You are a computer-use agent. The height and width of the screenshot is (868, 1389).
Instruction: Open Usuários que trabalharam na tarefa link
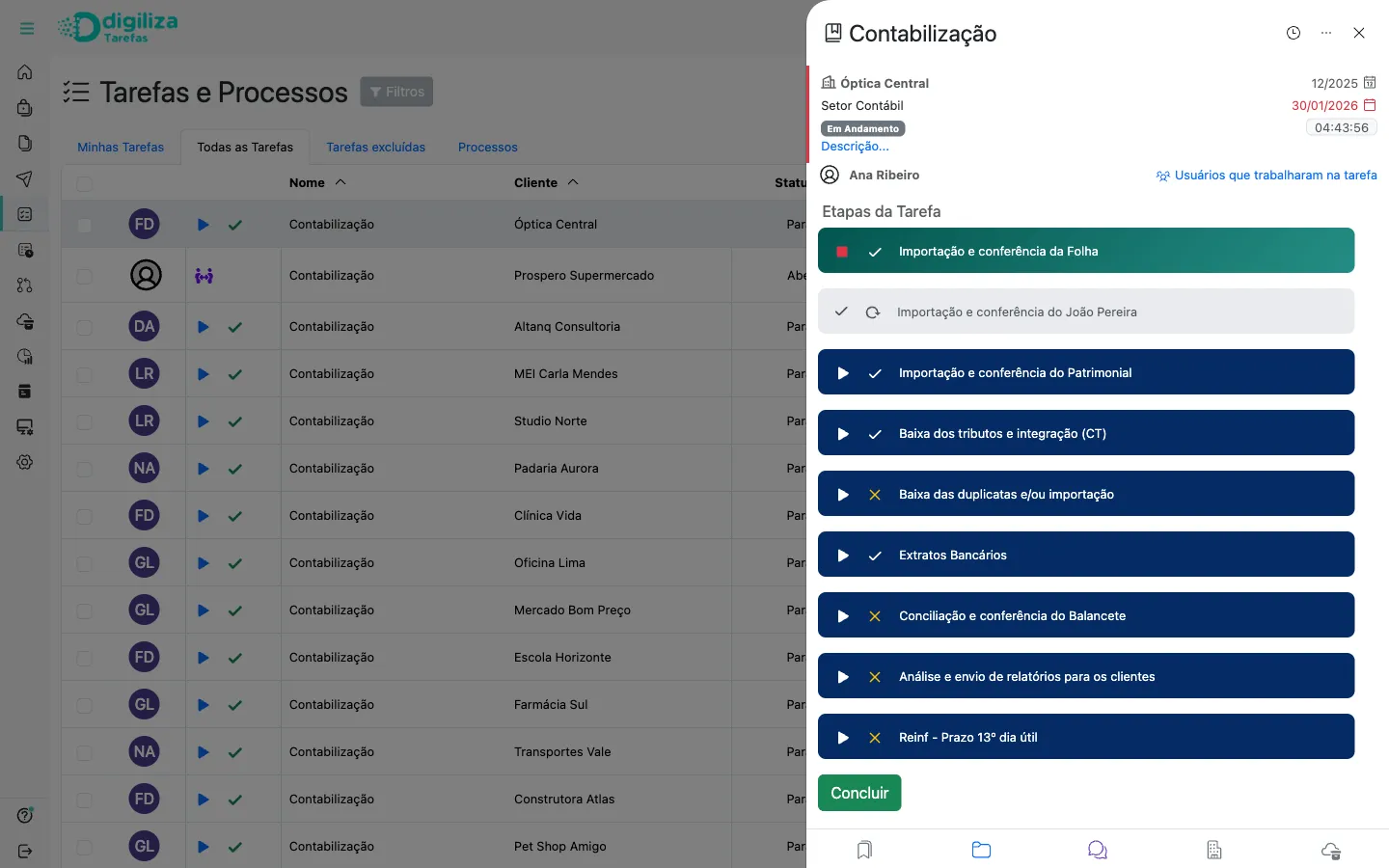tap(1266, 176)
